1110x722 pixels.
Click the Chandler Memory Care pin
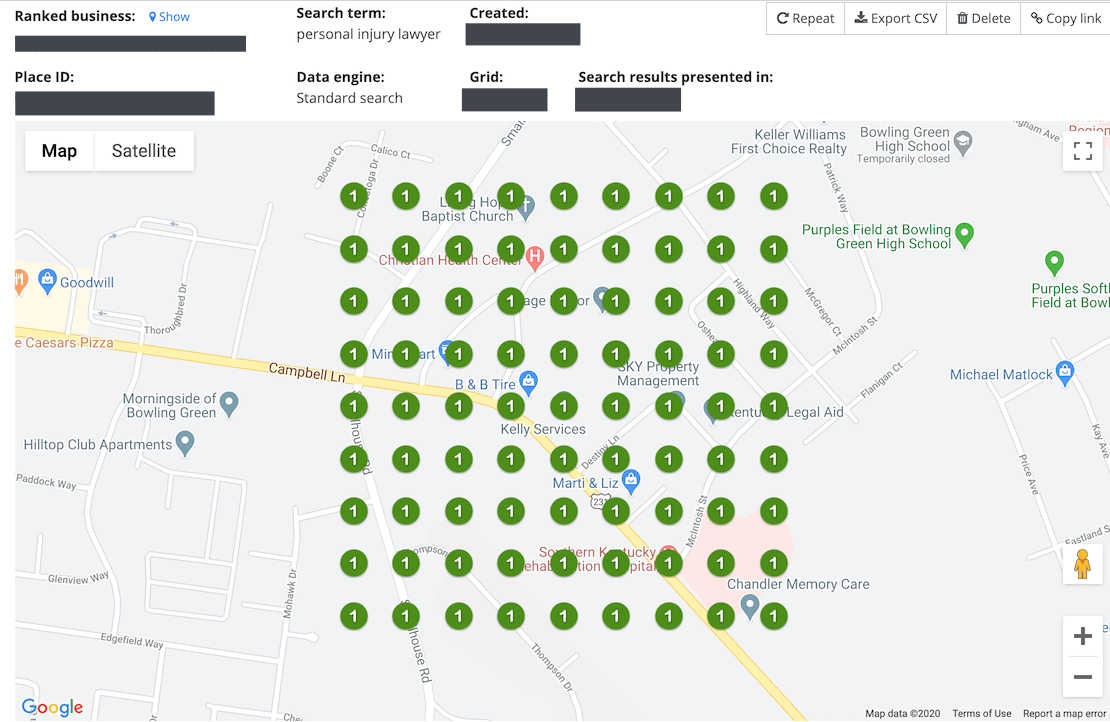(750, 606)
